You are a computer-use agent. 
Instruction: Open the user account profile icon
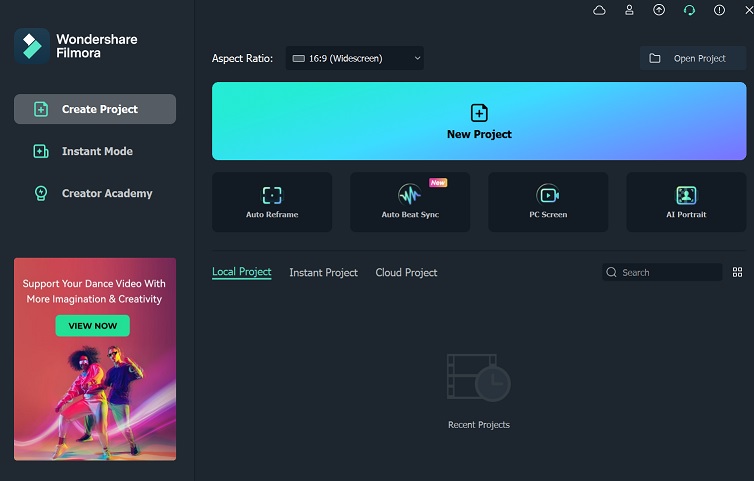coord(629,10)
